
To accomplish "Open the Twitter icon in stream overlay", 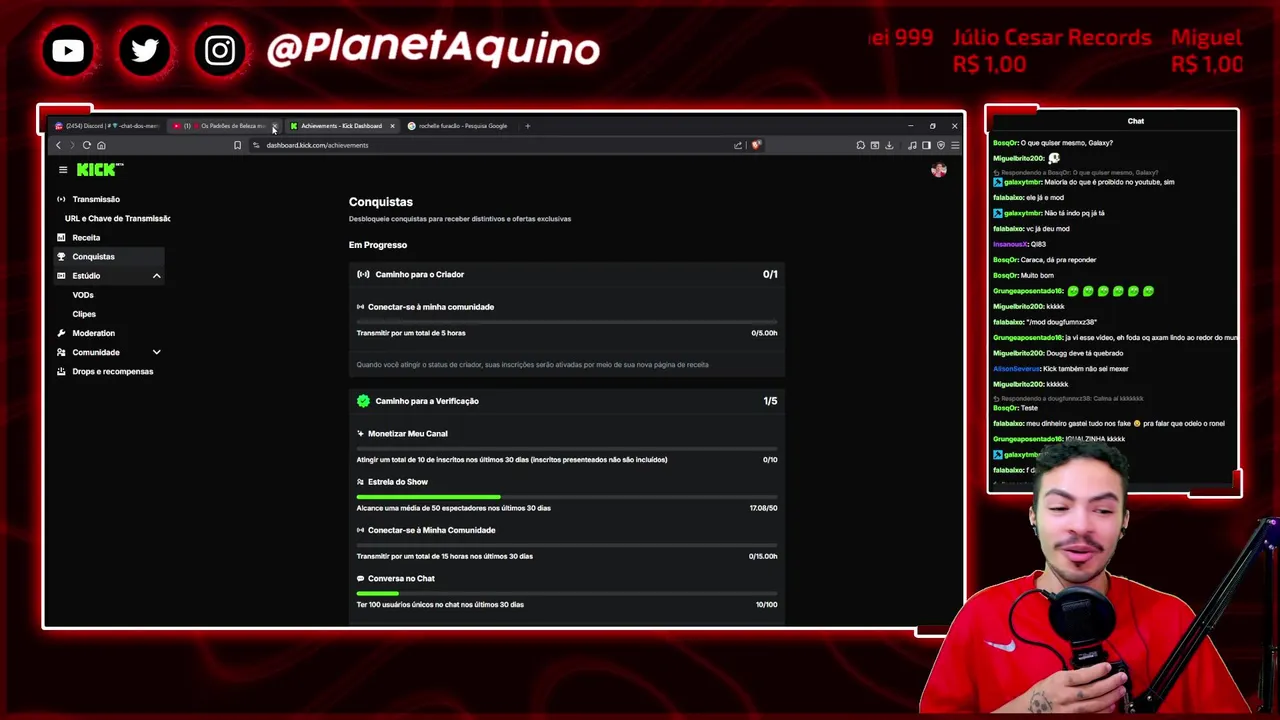I will click(x=144, y=50).
